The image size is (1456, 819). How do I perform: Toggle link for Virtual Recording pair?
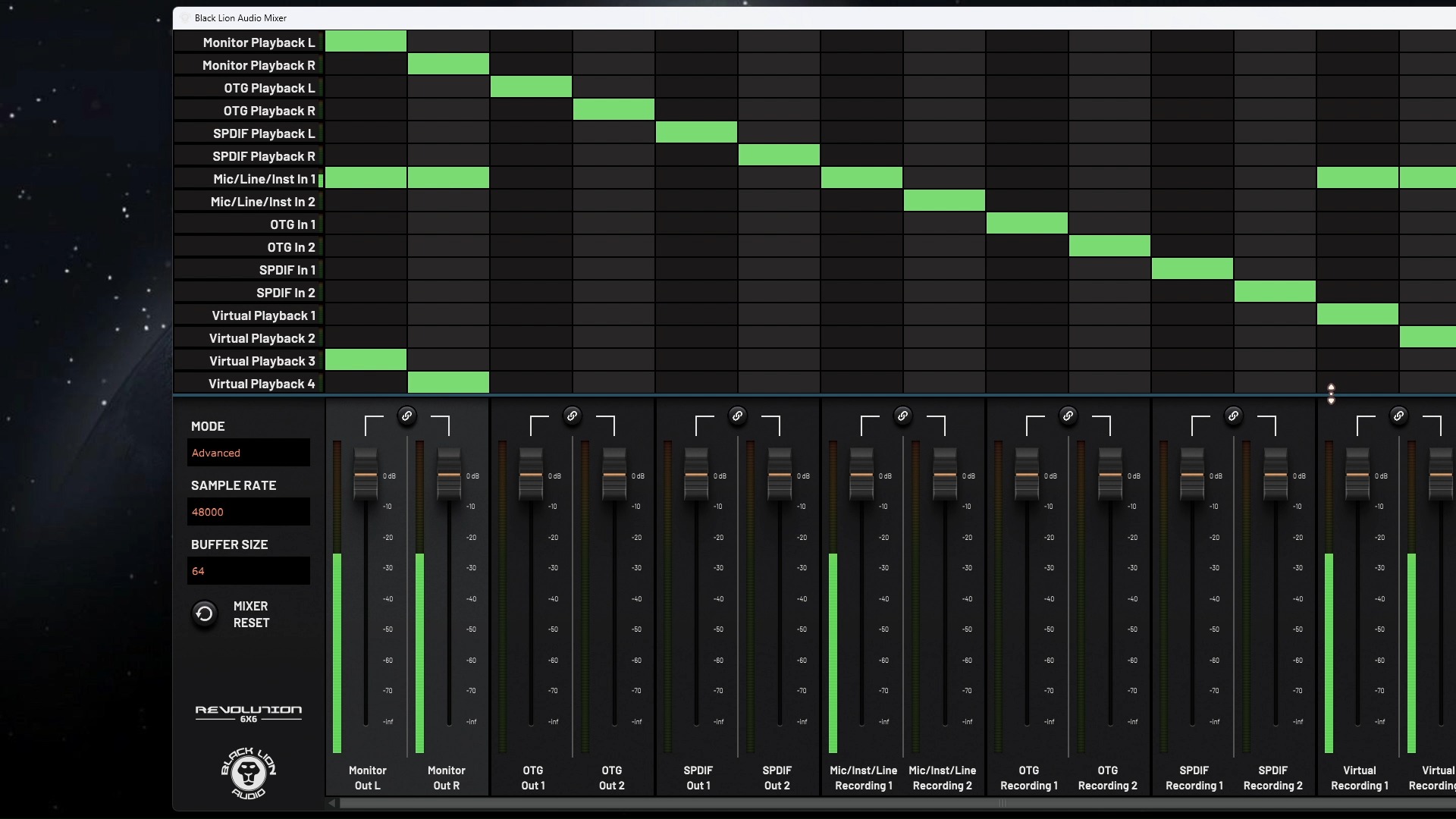[x=1399, y=416]
